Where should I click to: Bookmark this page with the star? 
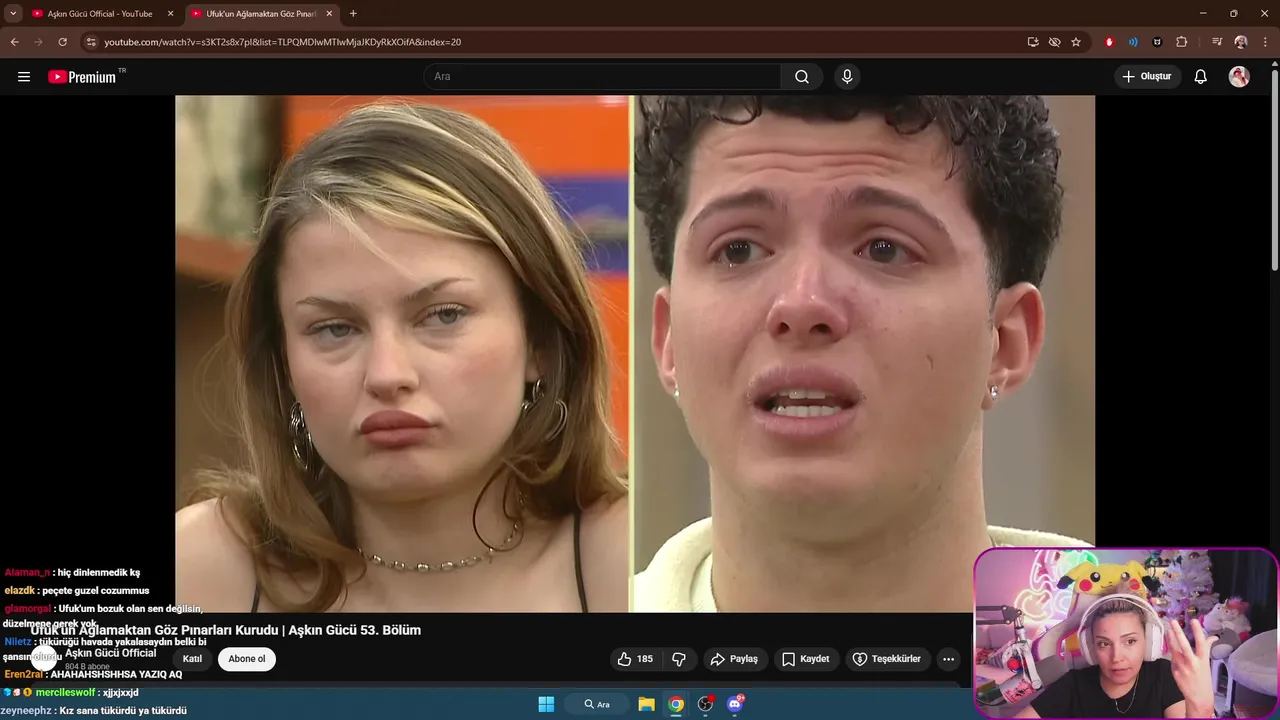tap(1076, 42)
